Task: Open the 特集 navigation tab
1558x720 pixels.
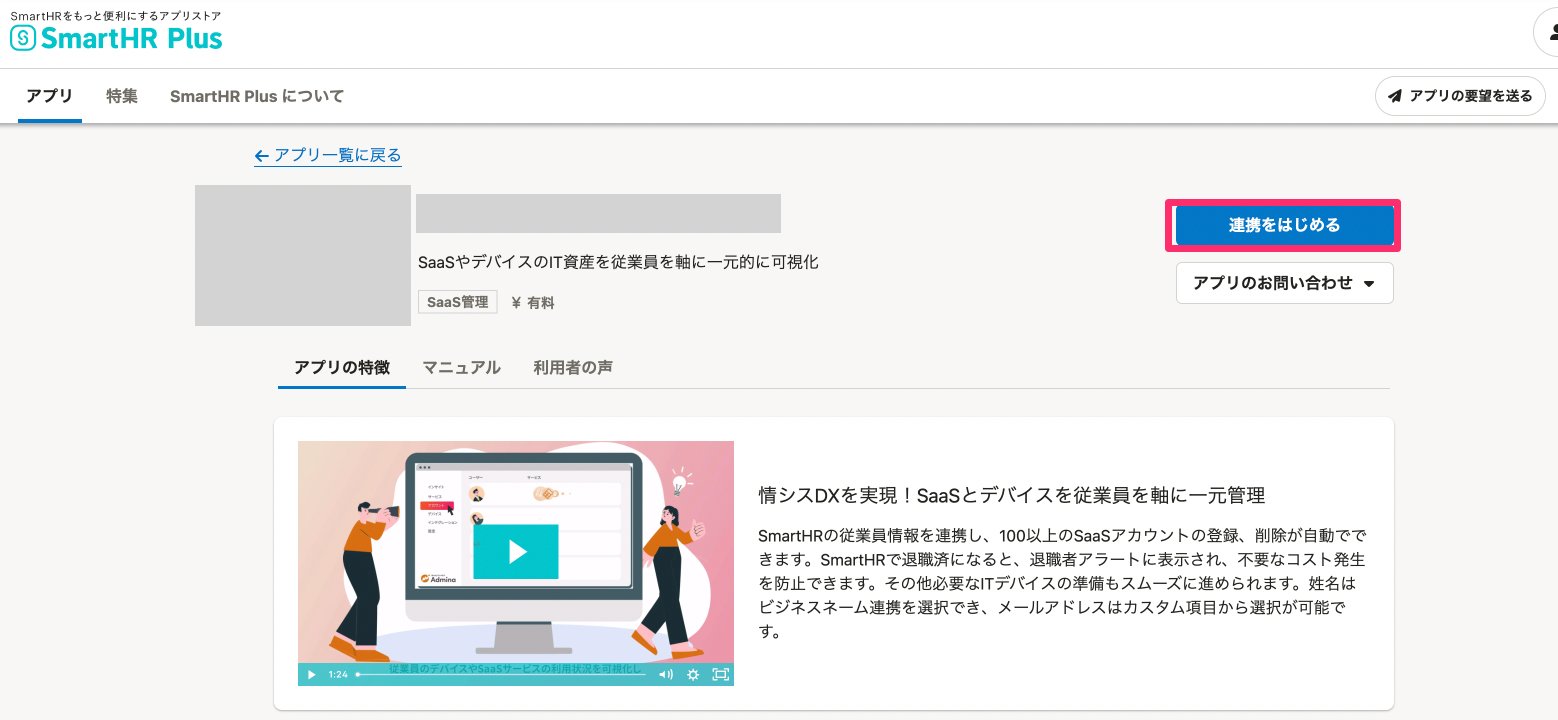Action: pyautogui.click(x=122, y=96)
